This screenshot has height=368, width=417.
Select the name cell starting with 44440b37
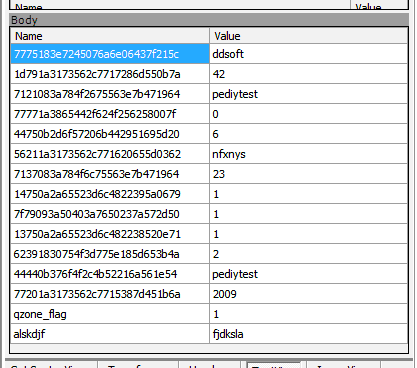click(110, 274)
